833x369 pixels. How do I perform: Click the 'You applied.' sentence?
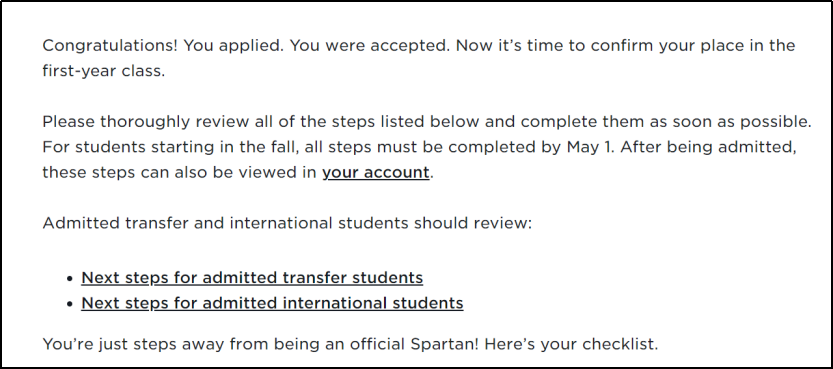point(234,46)
